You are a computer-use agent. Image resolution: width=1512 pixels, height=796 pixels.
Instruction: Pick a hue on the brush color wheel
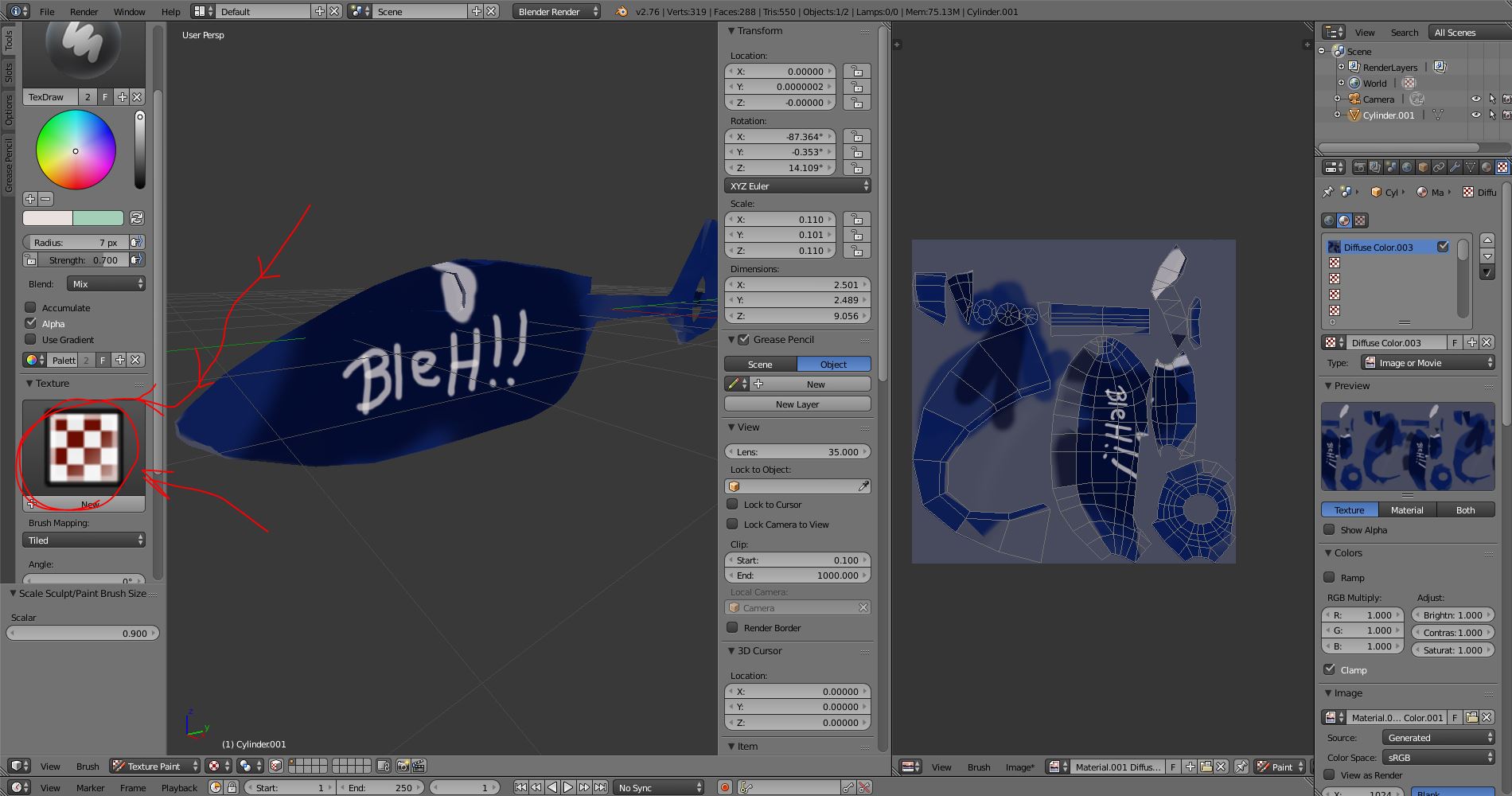(76, 150)
